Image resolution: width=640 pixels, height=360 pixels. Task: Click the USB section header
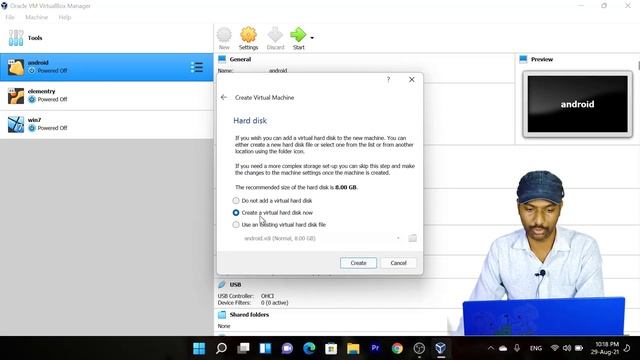[235, 284]
